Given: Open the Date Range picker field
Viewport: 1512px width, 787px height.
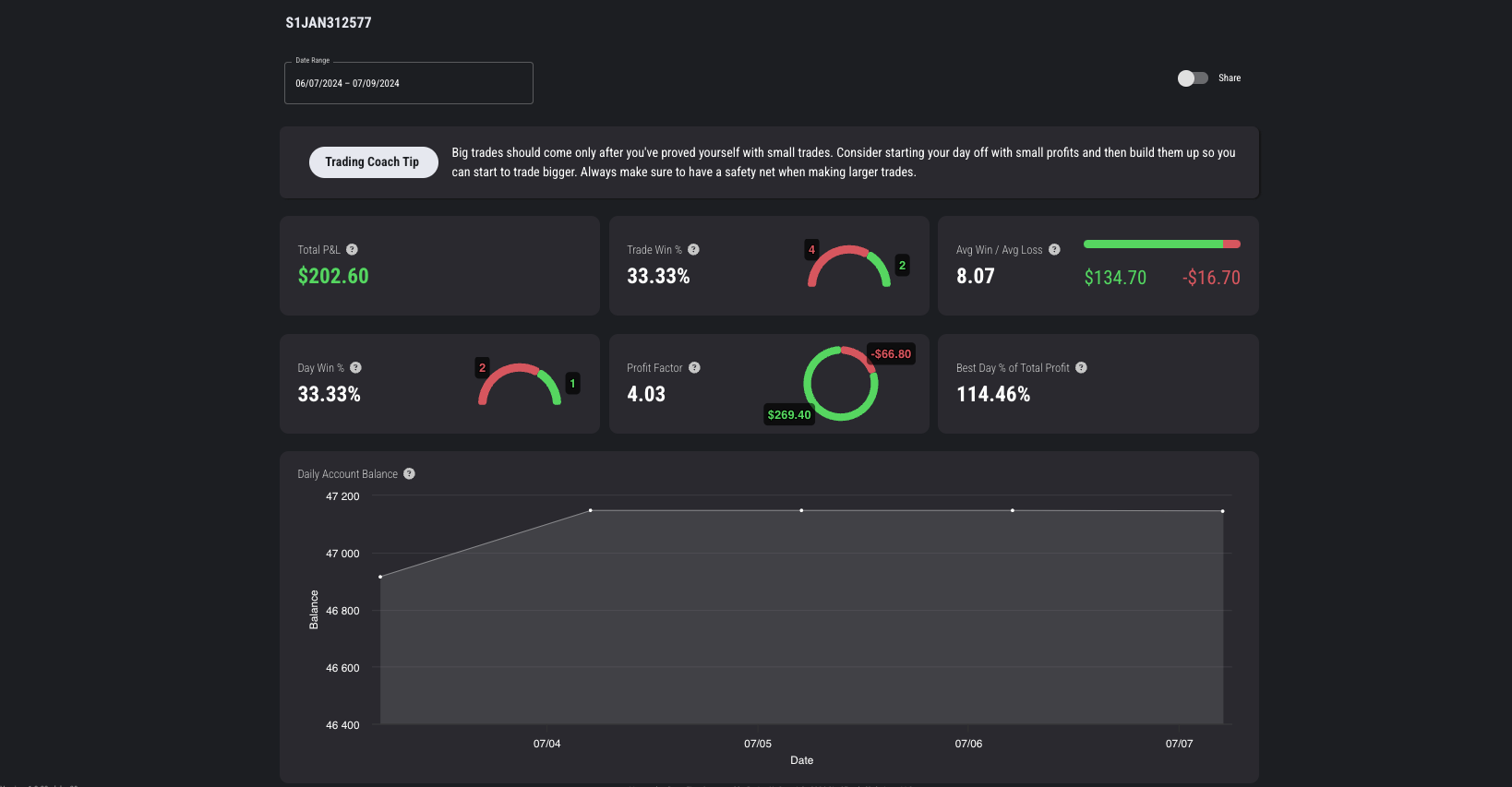Looking at the screenshot, I should click(408, 83).
